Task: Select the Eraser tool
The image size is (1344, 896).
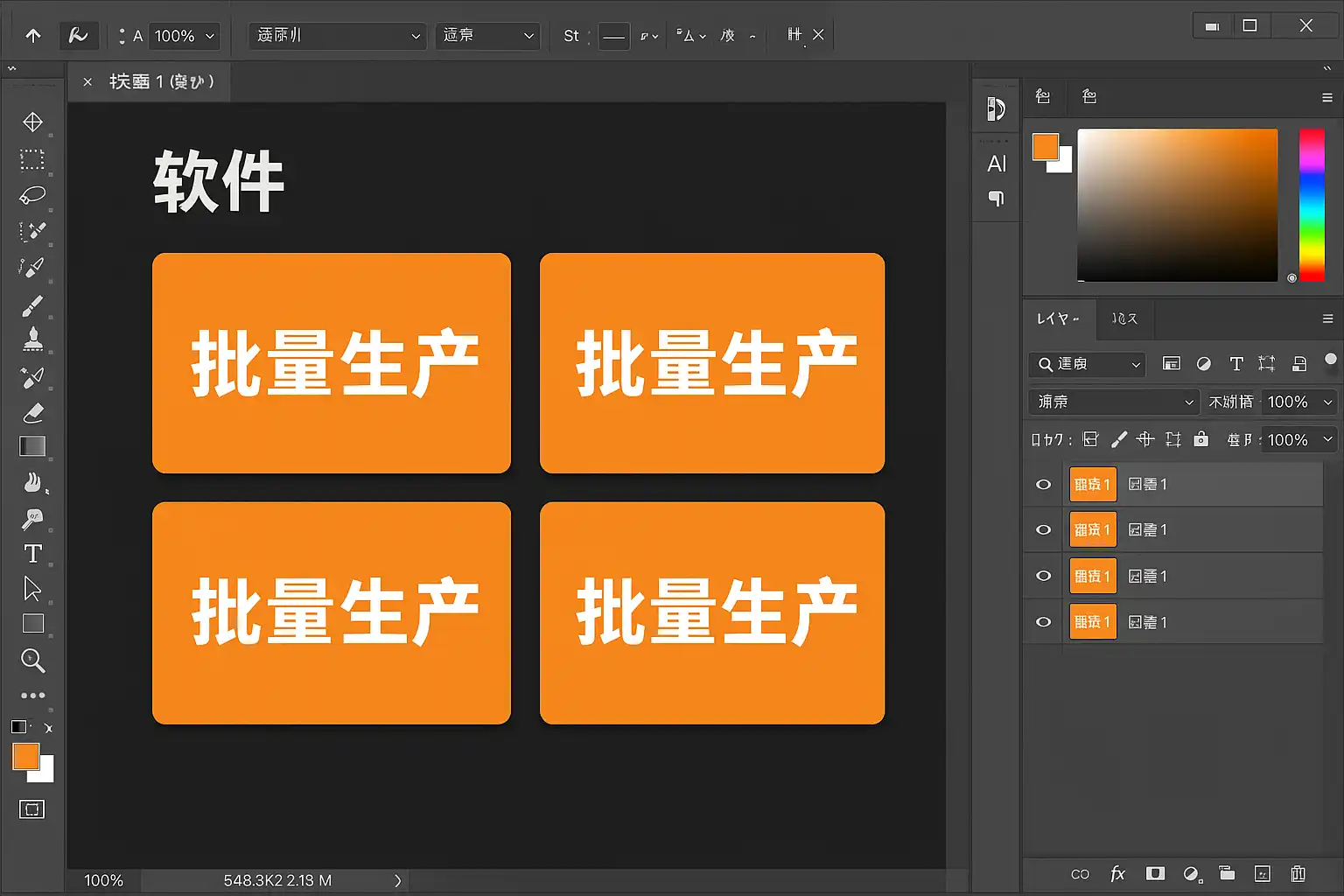Action: pos(32,412)
